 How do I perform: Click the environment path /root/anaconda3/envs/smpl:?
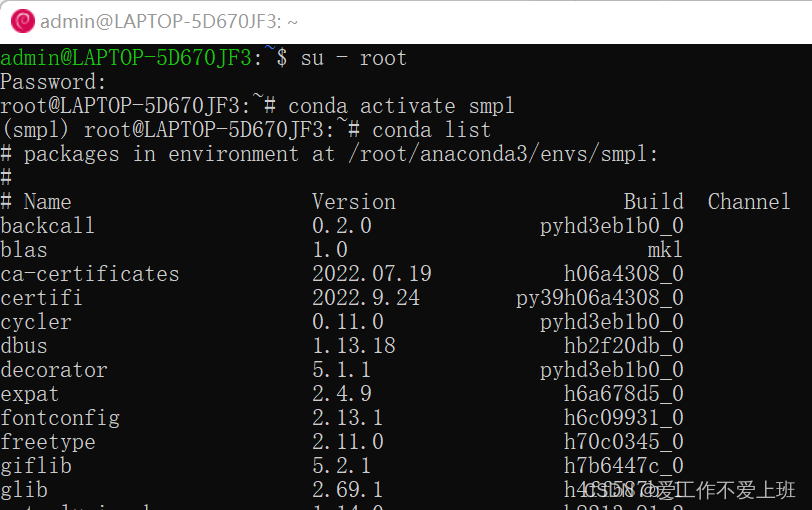click(503, 154)
